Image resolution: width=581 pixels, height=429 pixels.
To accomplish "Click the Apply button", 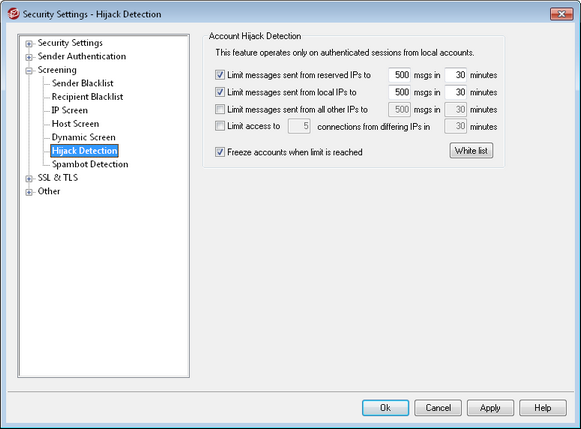I will [490, 408].
